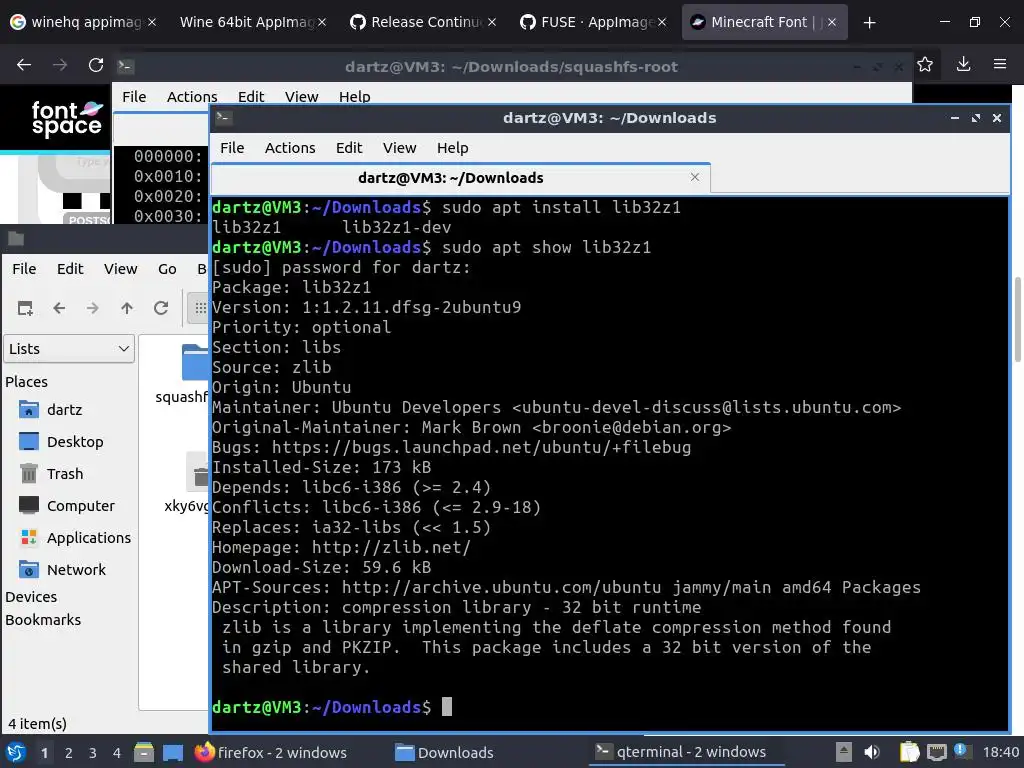This screenshot has height=768, width=1024.
Task: Go back in the file manager toolbar
Action: pyautogui.click(x=59, y=308)
